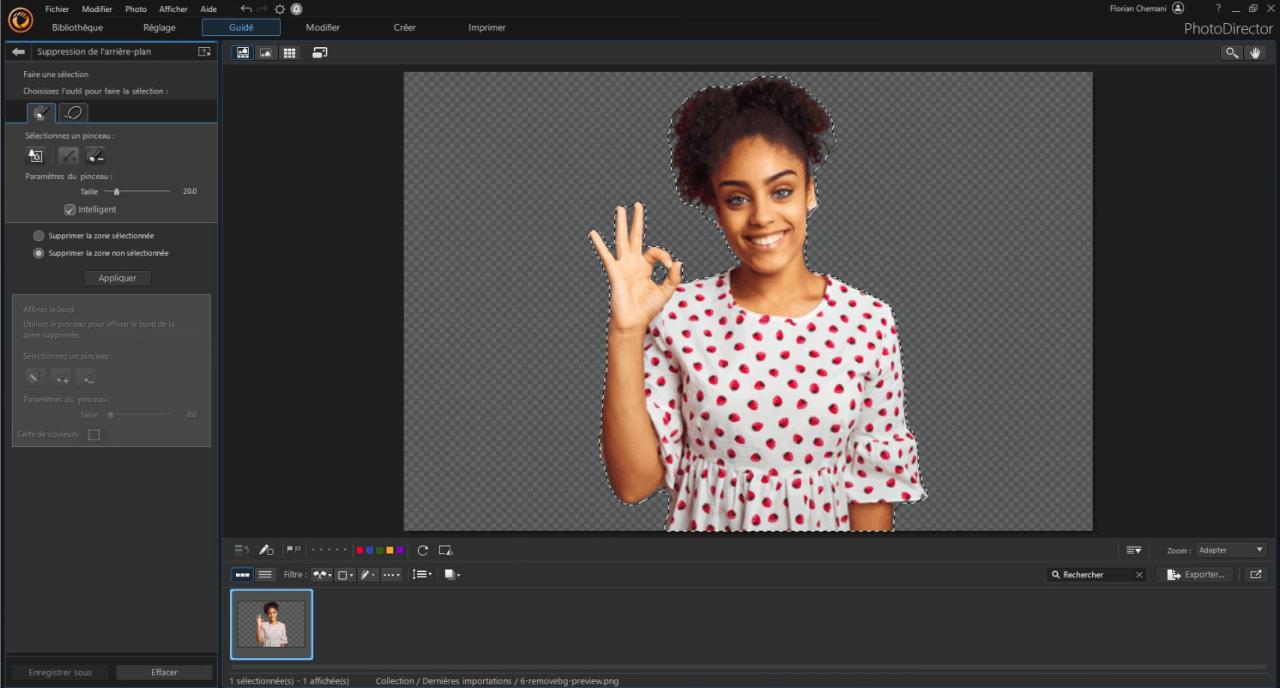Choose the subtract-from-selection brush

(95, 155)
